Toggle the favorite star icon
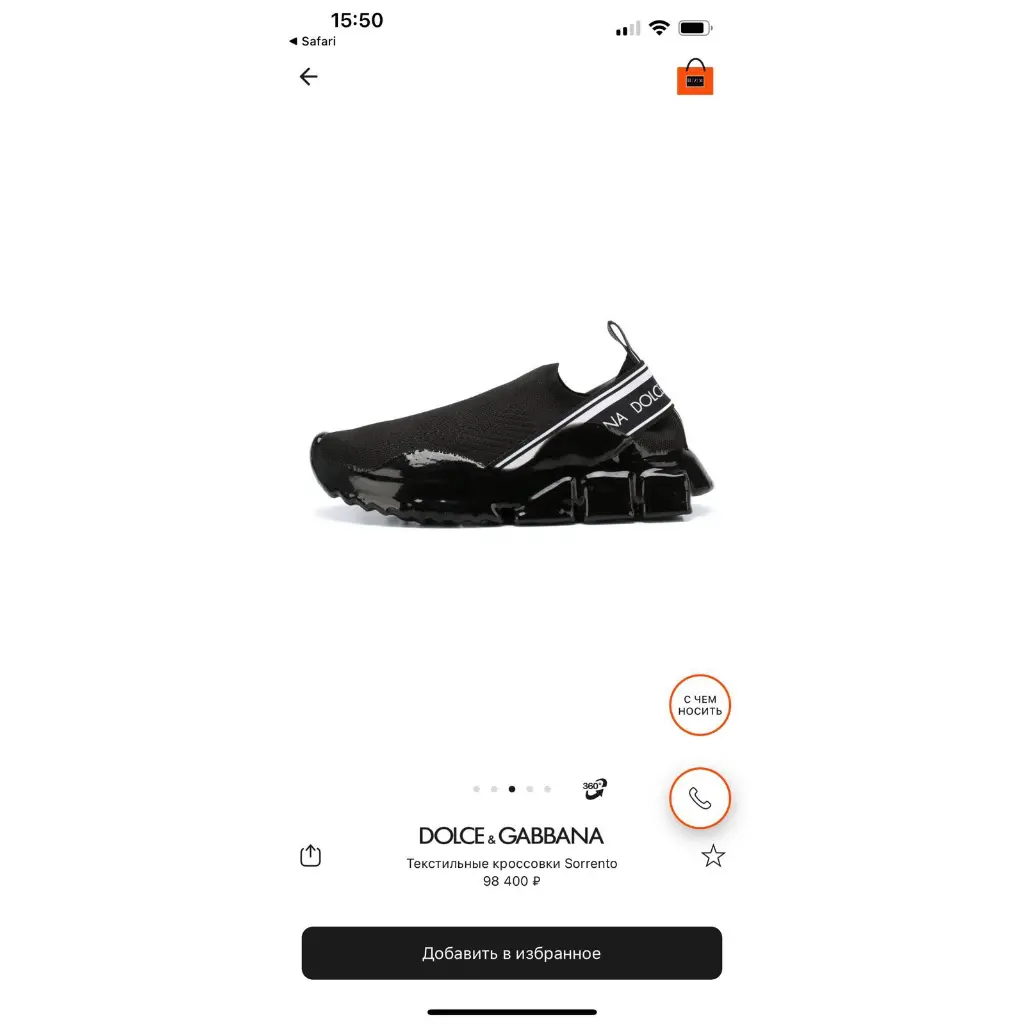Viewport: 1024px width, 1024px height. coord(713,856)
